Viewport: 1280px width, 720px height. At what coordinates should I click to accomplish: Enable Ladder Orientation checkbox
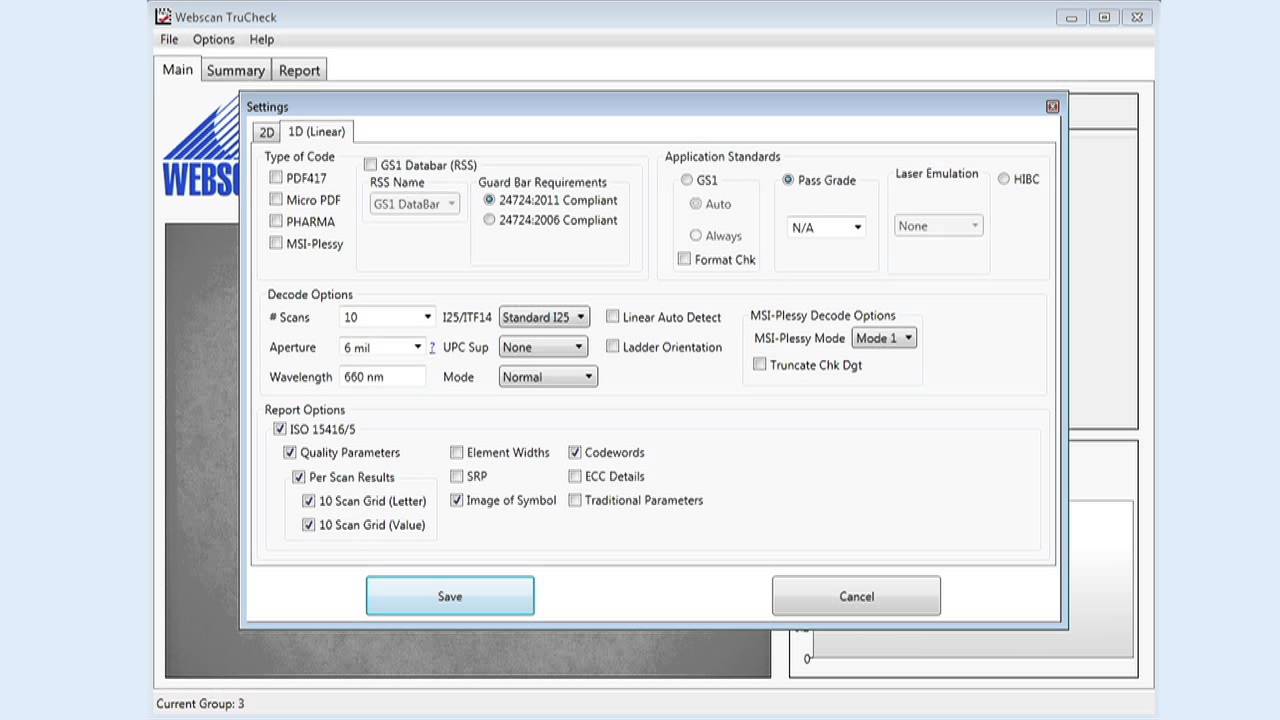click(612, 347)
